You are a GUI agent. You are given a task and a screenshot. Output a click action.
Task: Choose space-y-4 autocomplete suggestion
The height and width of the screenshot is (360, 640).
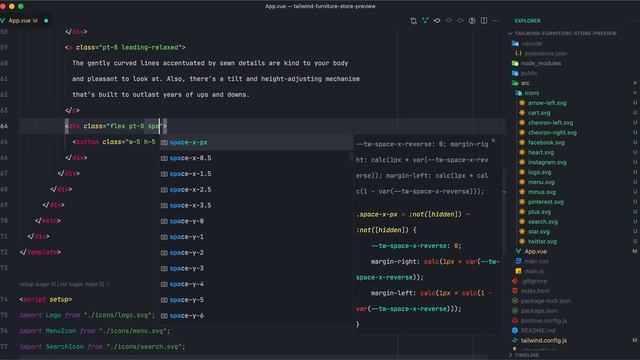click(256, 284)
